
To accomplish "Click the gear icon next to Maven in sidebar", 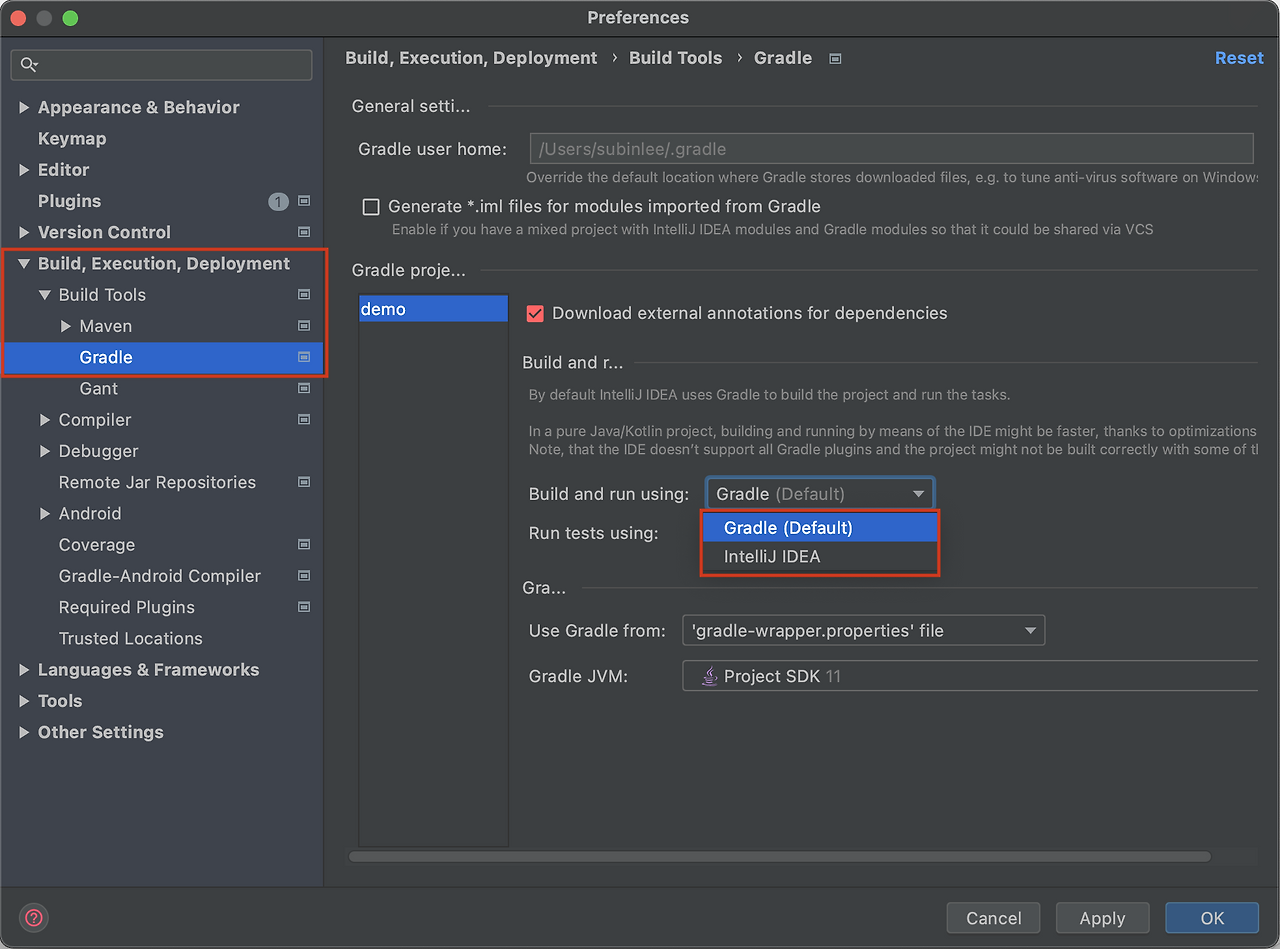I will coord(303,325).
